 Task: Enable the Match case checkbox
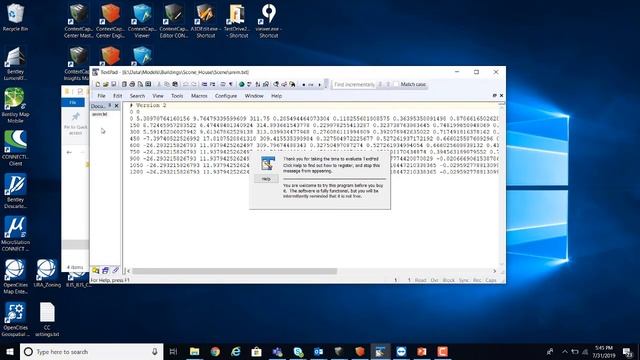pyautogui.click(x=396, y=84)
